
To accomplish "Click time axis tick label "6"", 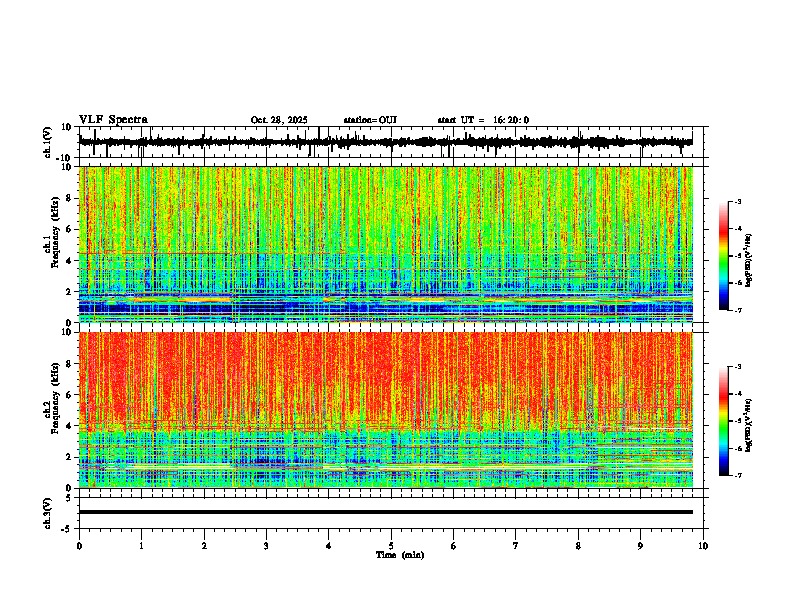I will (454, 546).
